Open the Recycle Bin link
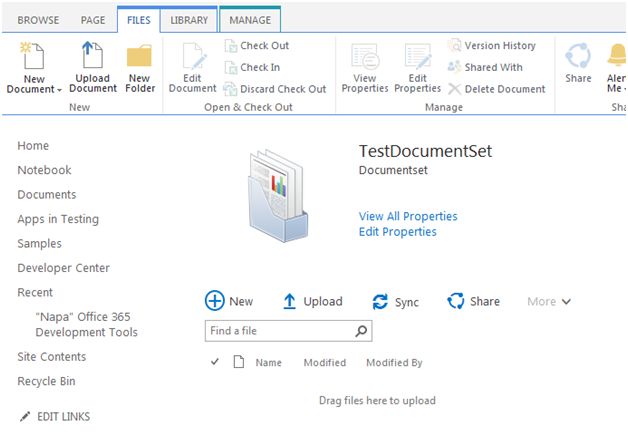Screen dimensions: 628x443 coord(46,381)
